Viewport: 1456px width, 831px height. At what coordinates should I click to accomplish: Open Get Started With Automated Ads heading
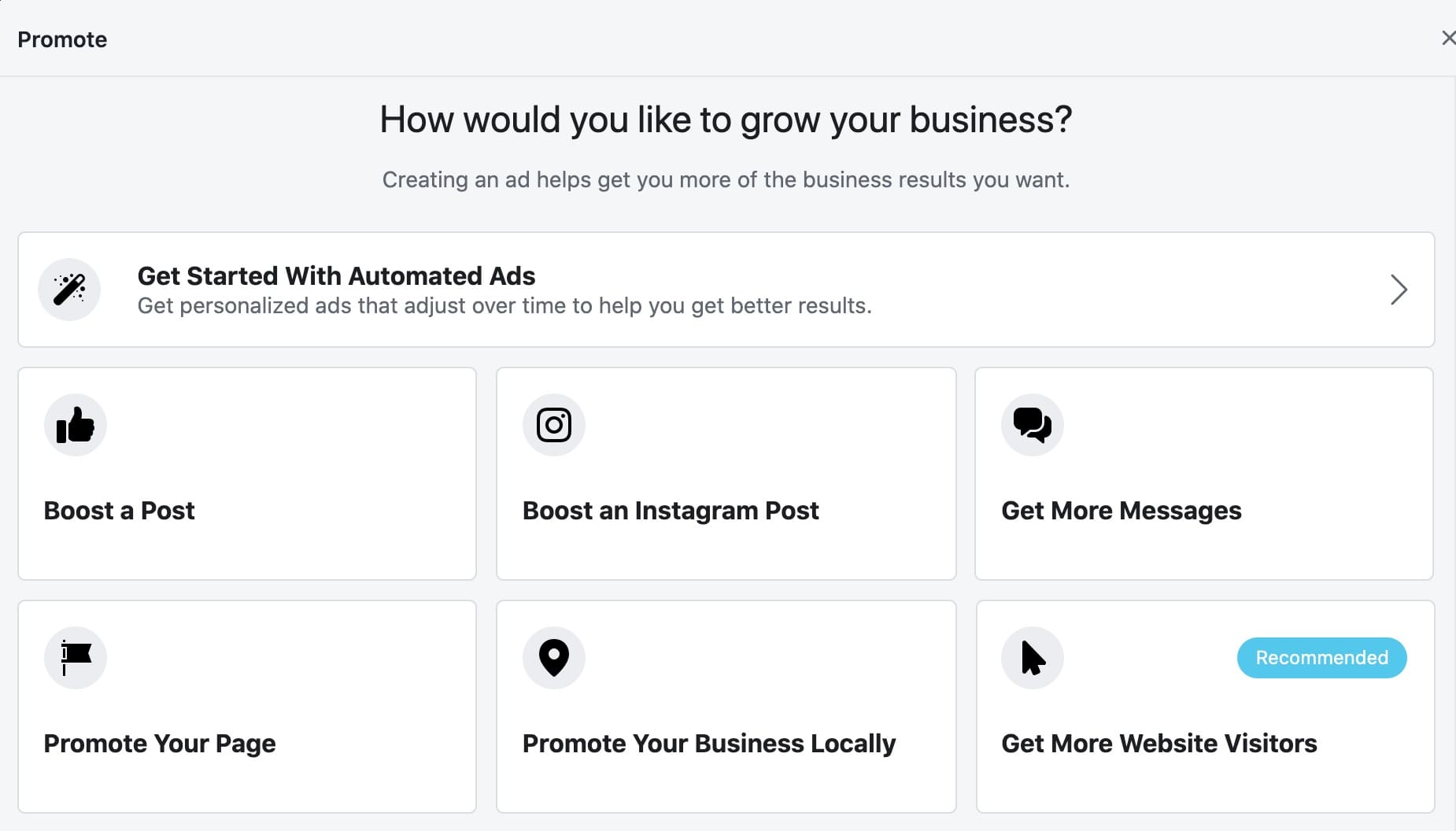click(336, 276)
